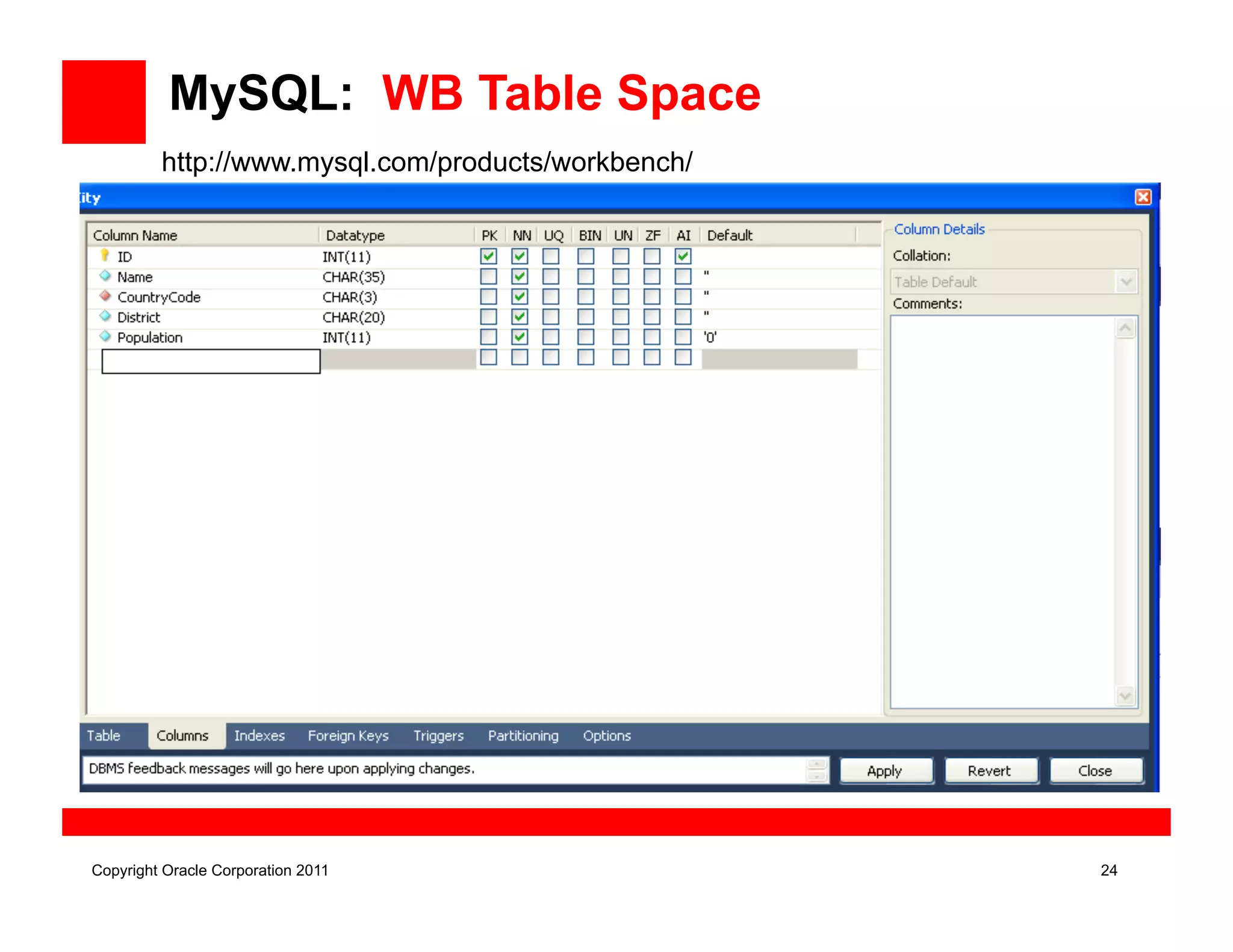Uncheck NN for the CountryCode column

(520, 297)
